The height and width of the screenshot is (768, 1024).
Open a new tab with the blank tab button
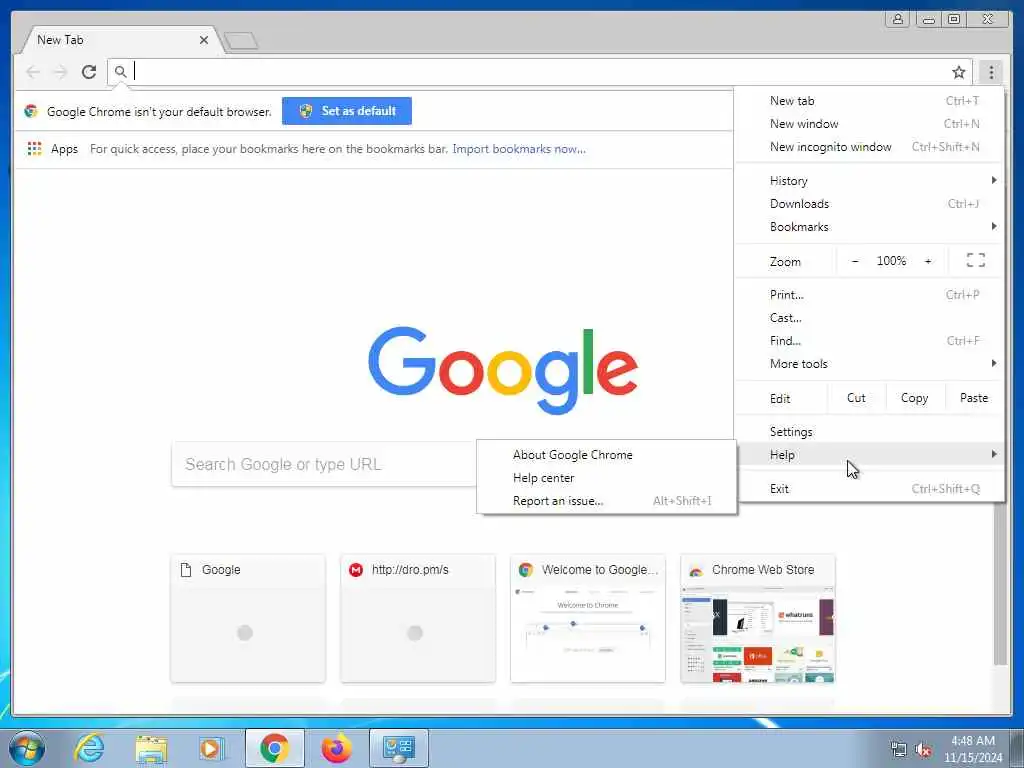(x=241, y=41)
